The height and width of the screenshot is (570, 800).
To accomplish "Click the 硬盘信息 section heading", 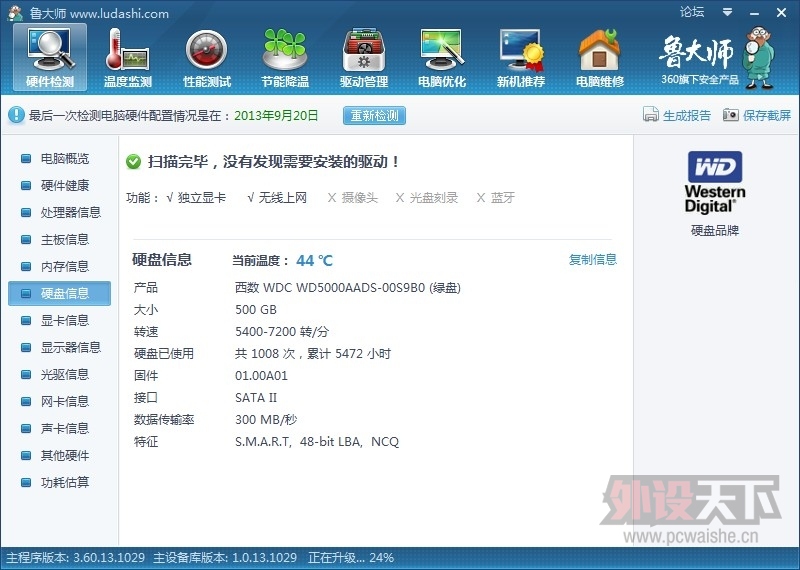I will (x=162, y=260).
